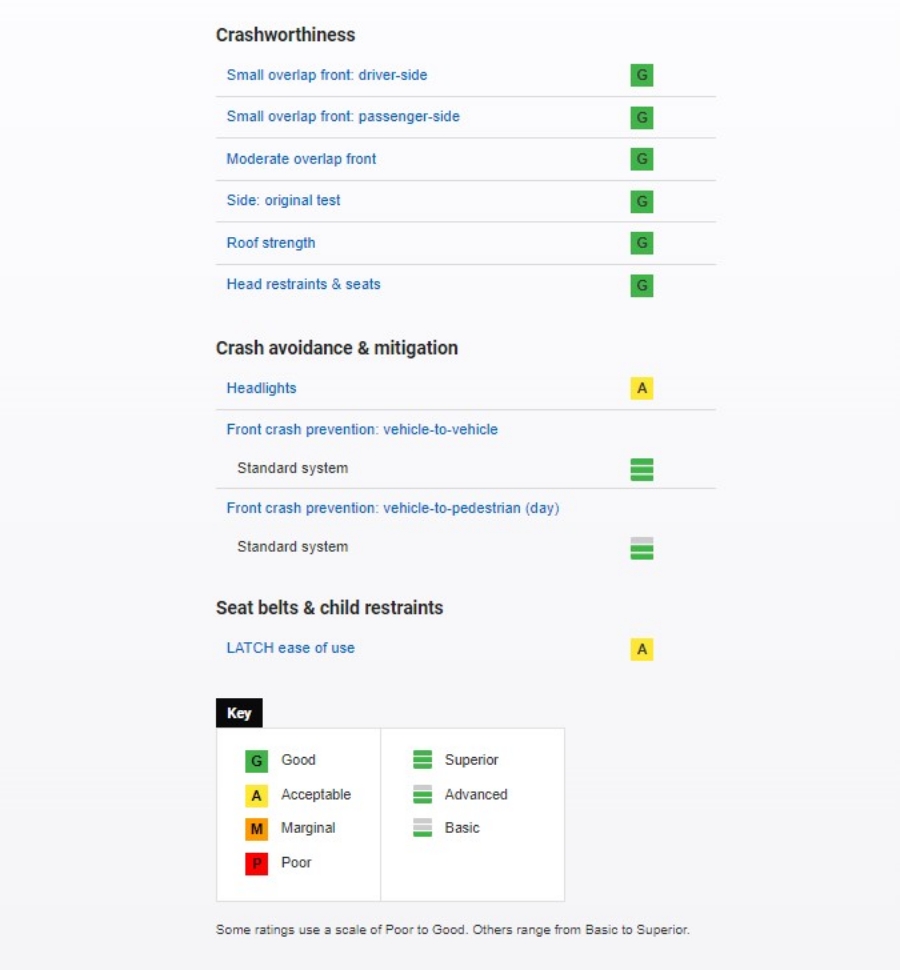The height and width of the screenshot is (970, 900).
Task: Open Side: original test details
Action: tap(283, 200)
